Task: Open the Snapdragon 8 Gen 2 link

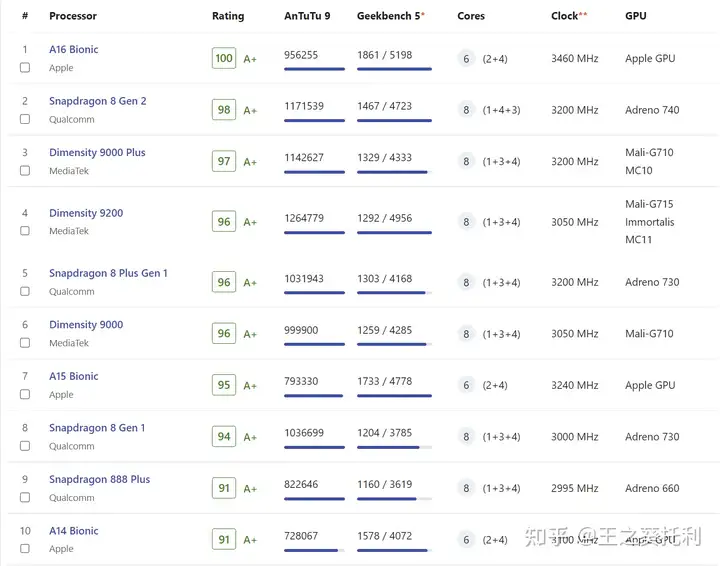Action: click(98, 101)
